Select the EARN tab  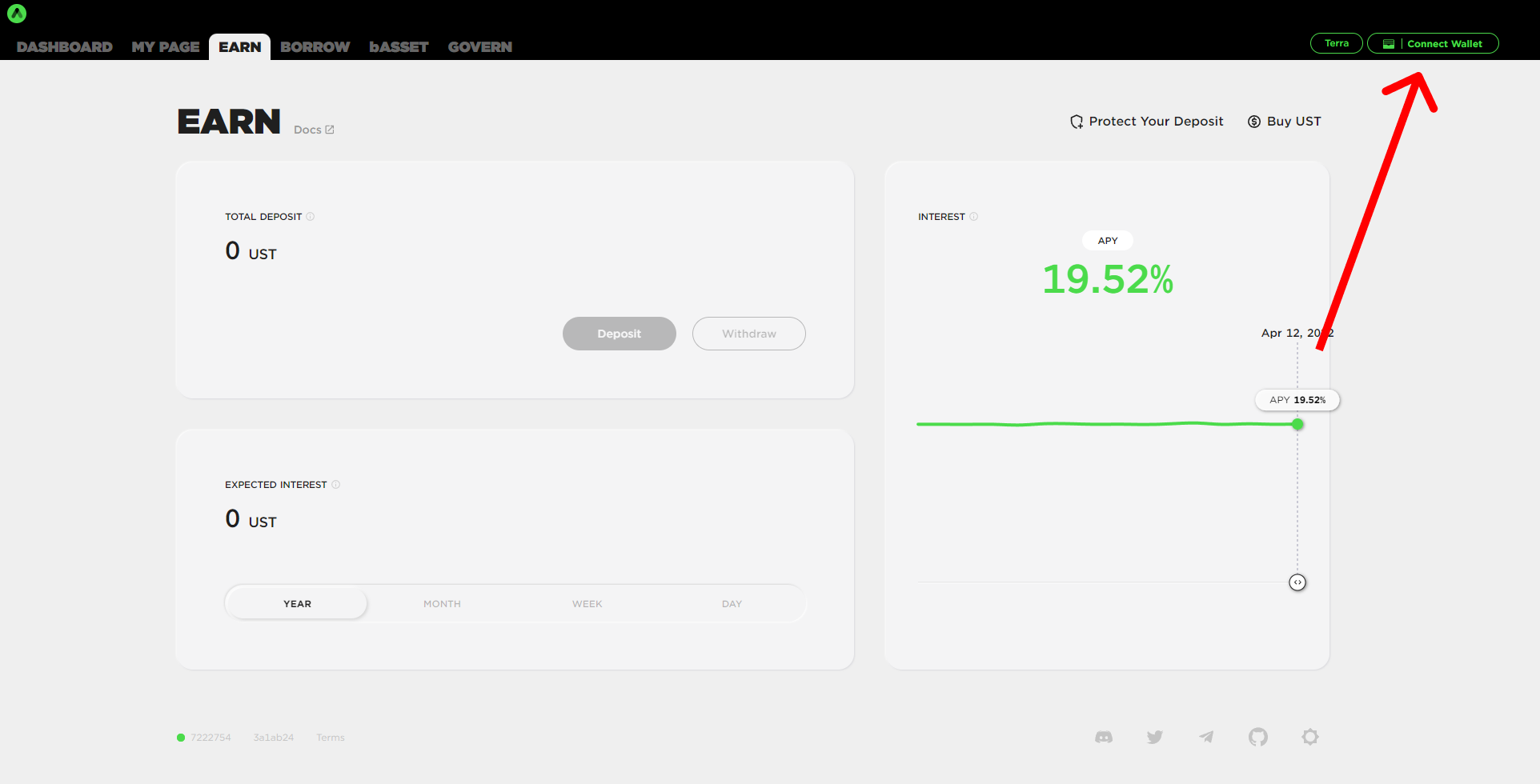240,47
